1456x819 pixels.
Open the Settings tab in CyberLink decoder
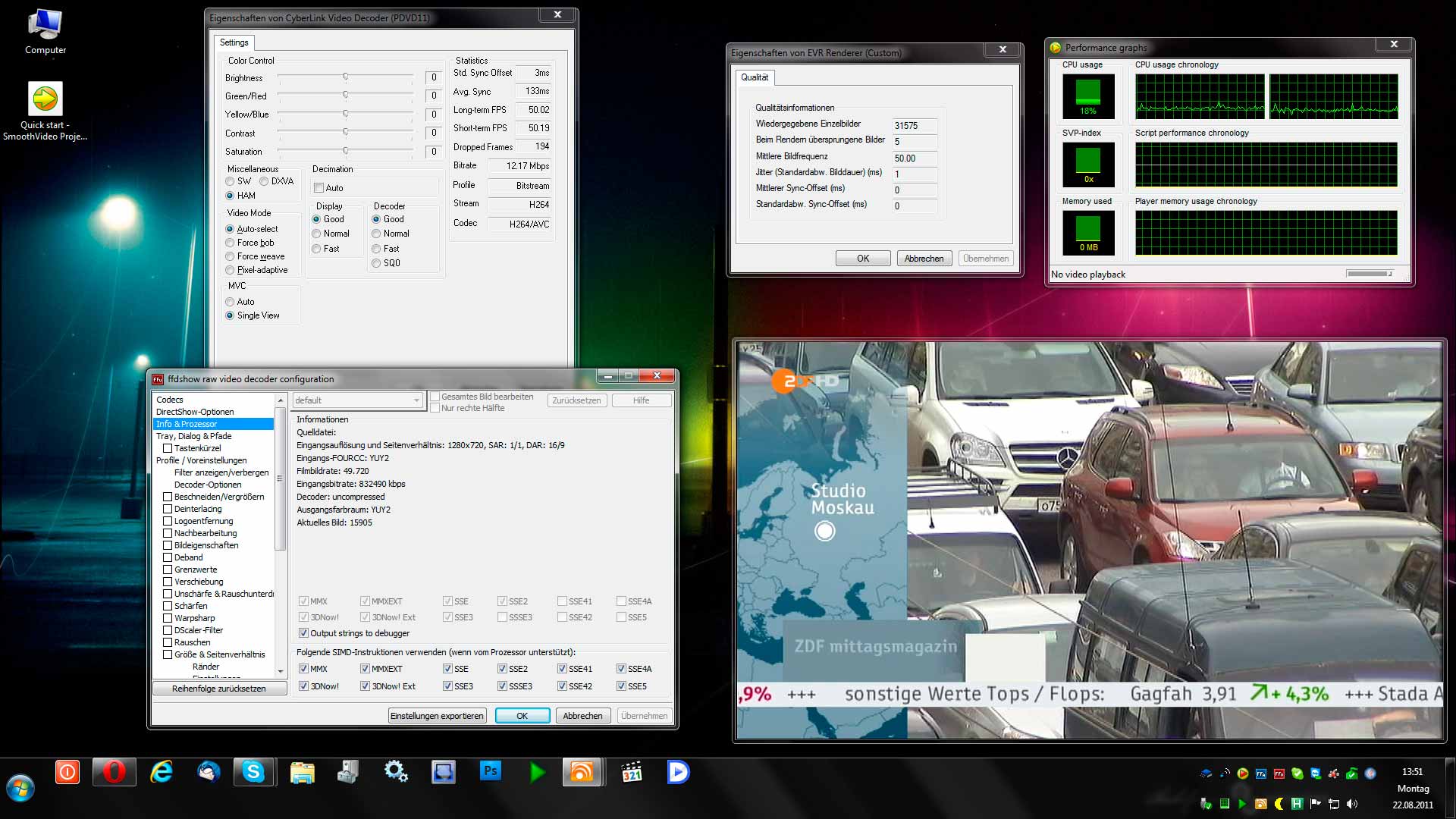pyautogui.click(x=234, y=42)
